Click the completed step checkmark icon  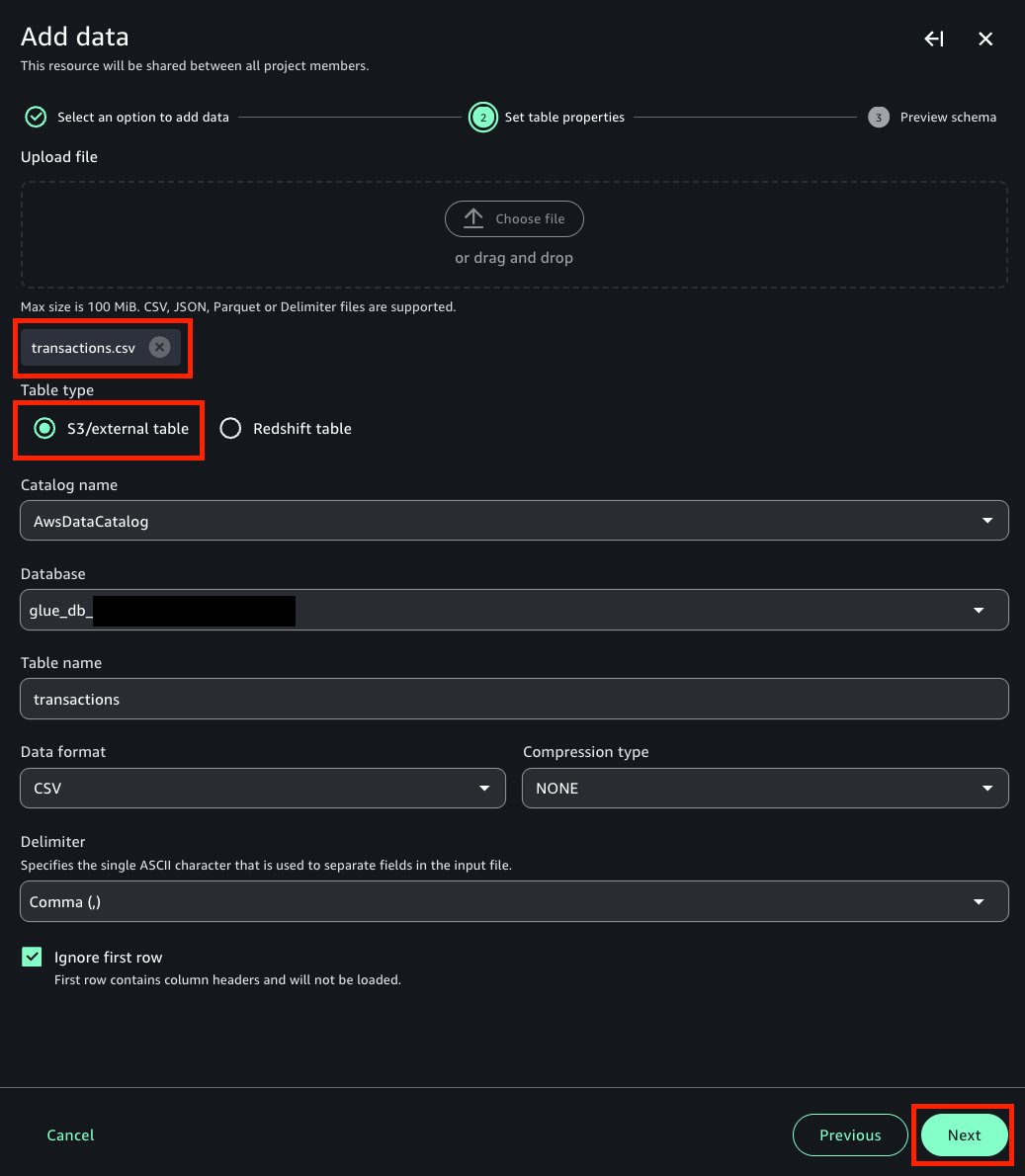point(36,117)
